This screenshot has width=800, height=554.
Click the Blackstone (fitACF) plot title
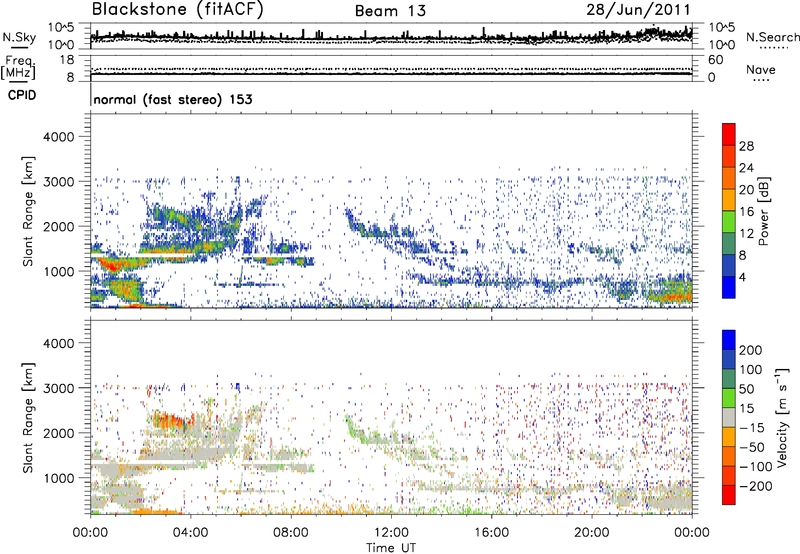pyautogui.click(x=177, y=10)
